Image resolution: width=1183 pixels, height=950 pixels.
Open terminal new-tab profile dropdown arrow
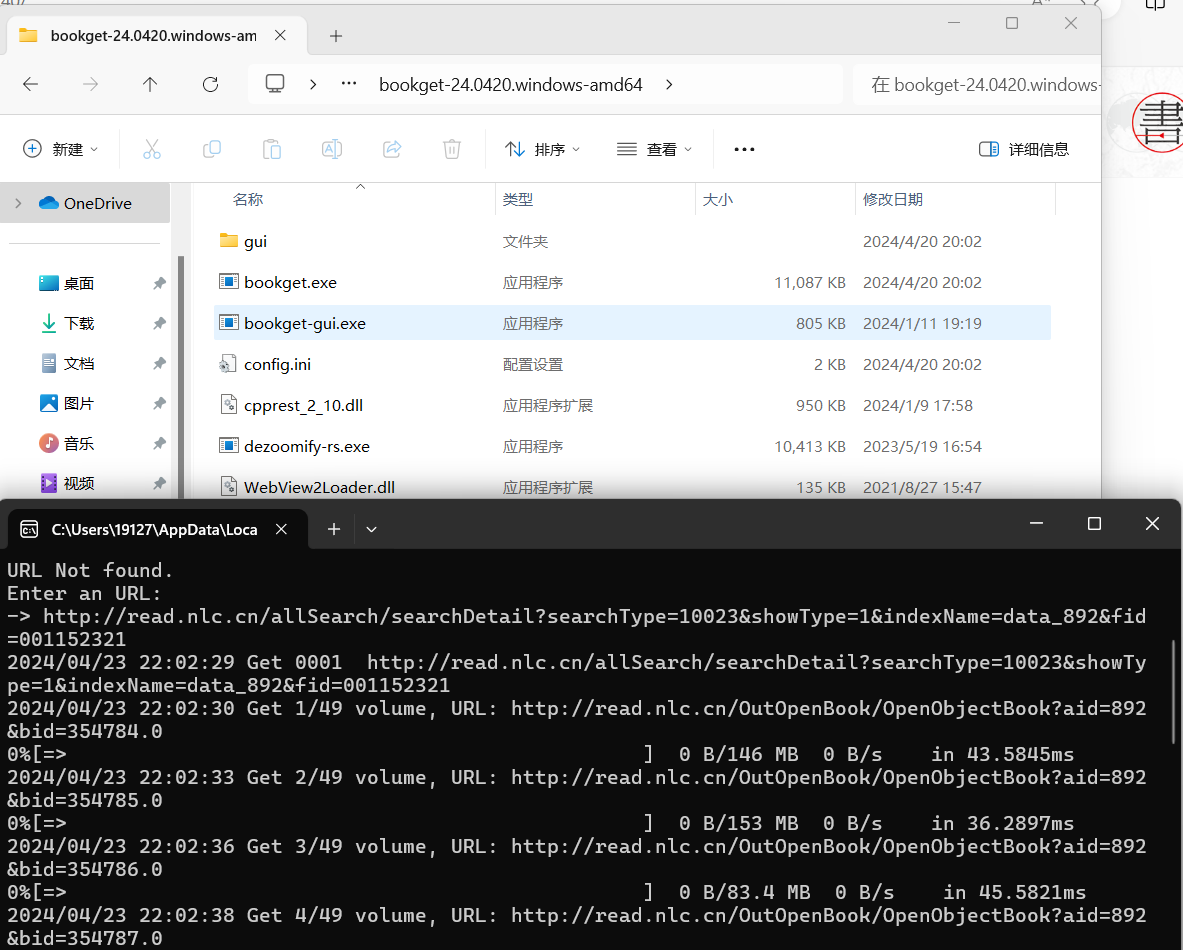371,529
